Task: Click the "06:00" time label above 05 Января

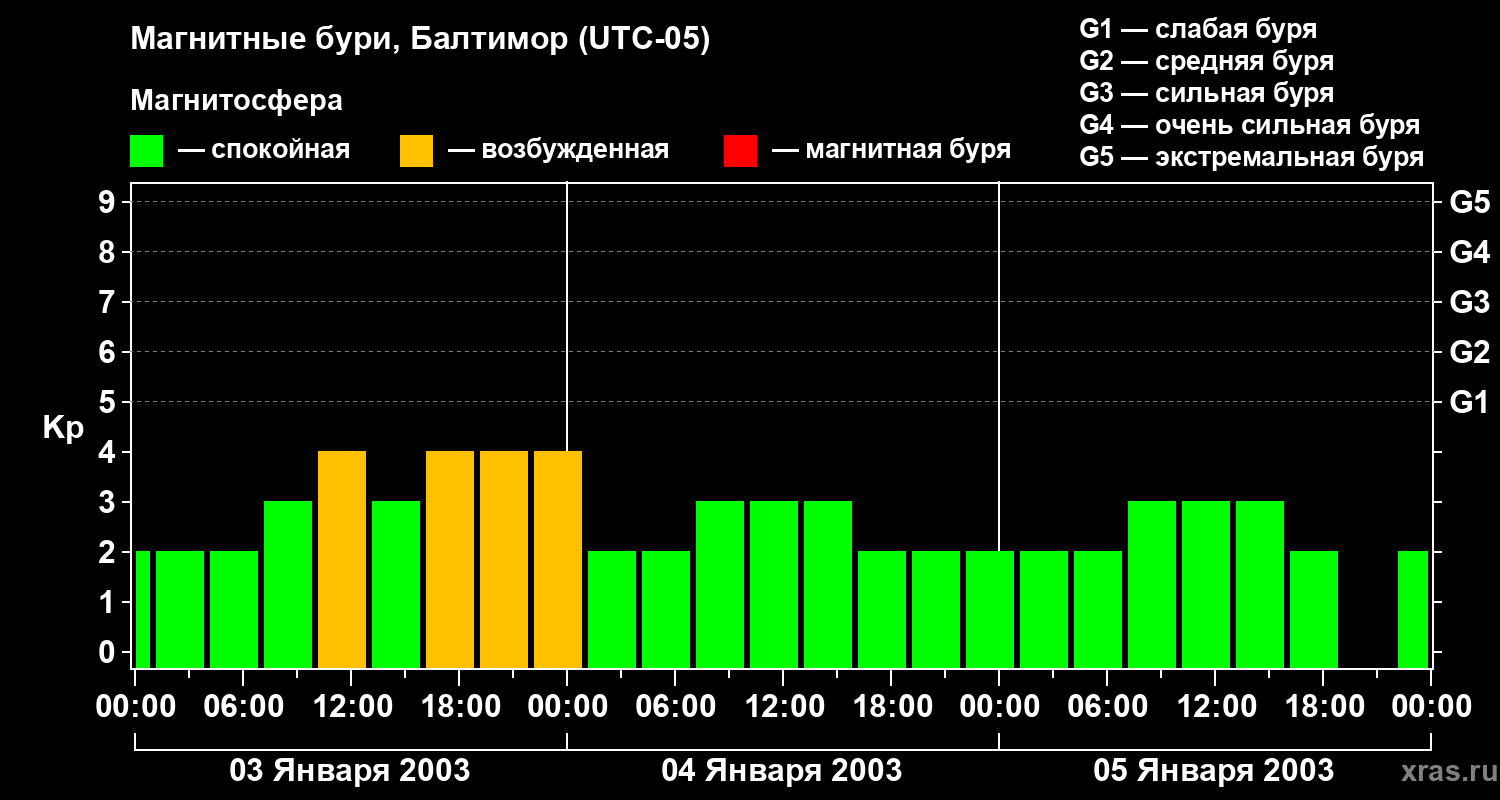Action: click(1108, 706)
